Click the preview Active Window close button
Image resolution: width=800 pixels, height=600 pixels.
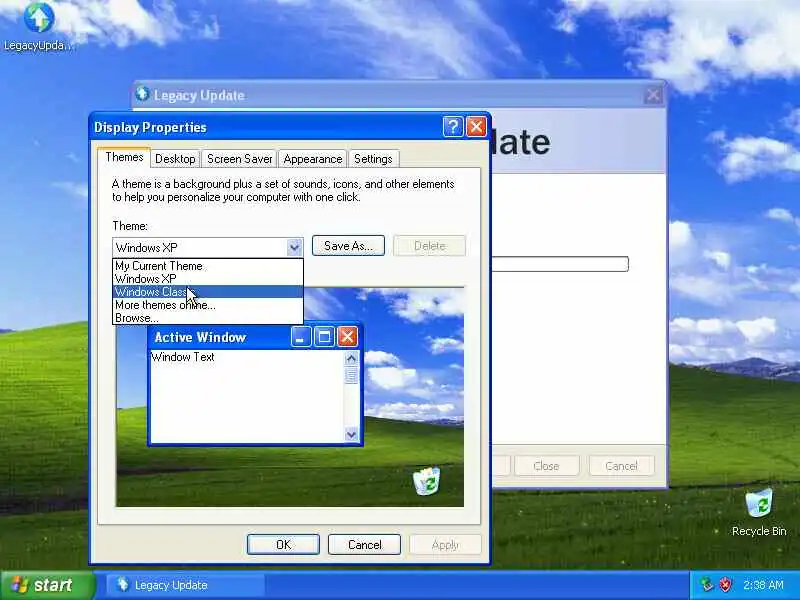[x=347, y=337]
